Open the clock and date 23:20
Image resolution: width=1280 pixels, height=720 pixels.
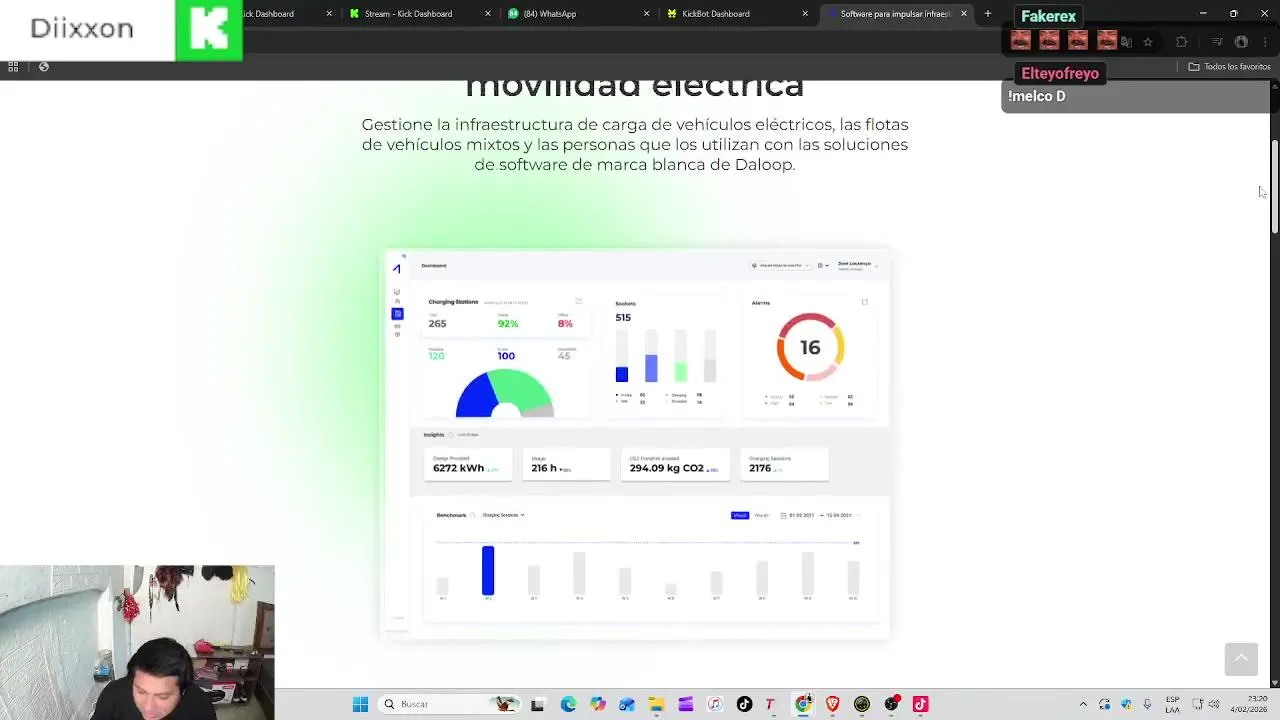1251,704
